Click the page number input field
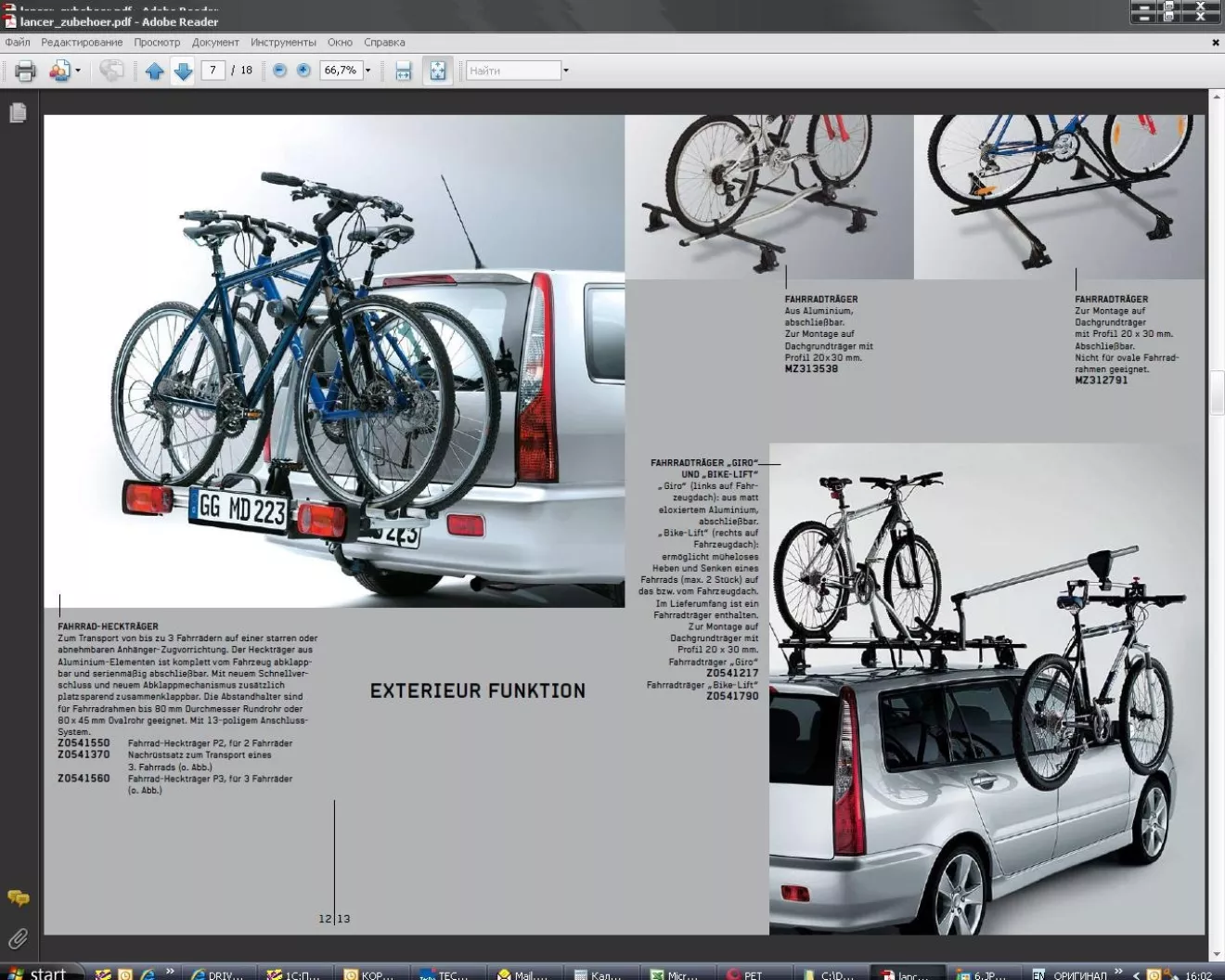 (213, 71)
